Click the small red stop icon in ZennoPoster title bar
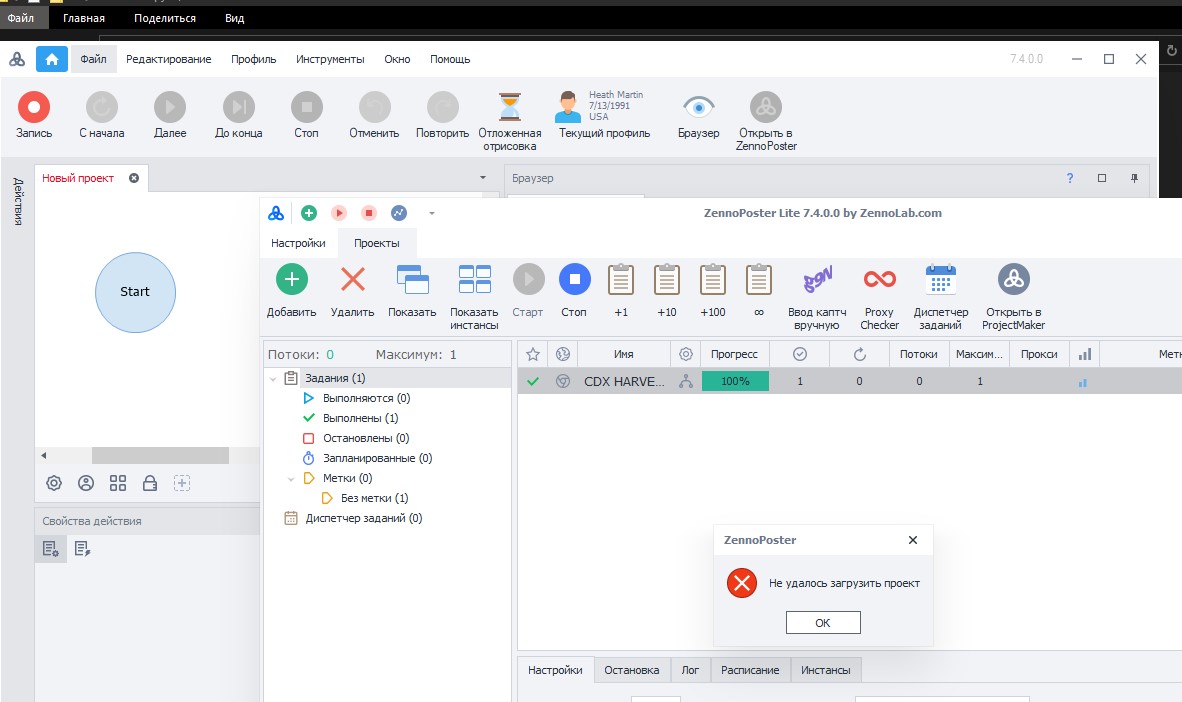The height and width of the screenshot is (702, 1182). pyautogui.click(x=369, y=213)
